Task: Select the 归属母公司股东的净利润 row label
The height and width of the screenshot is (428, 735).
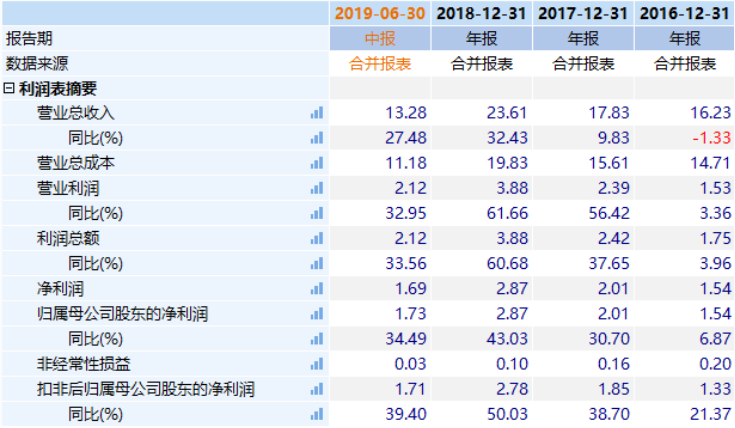Action: coord(122,314)
